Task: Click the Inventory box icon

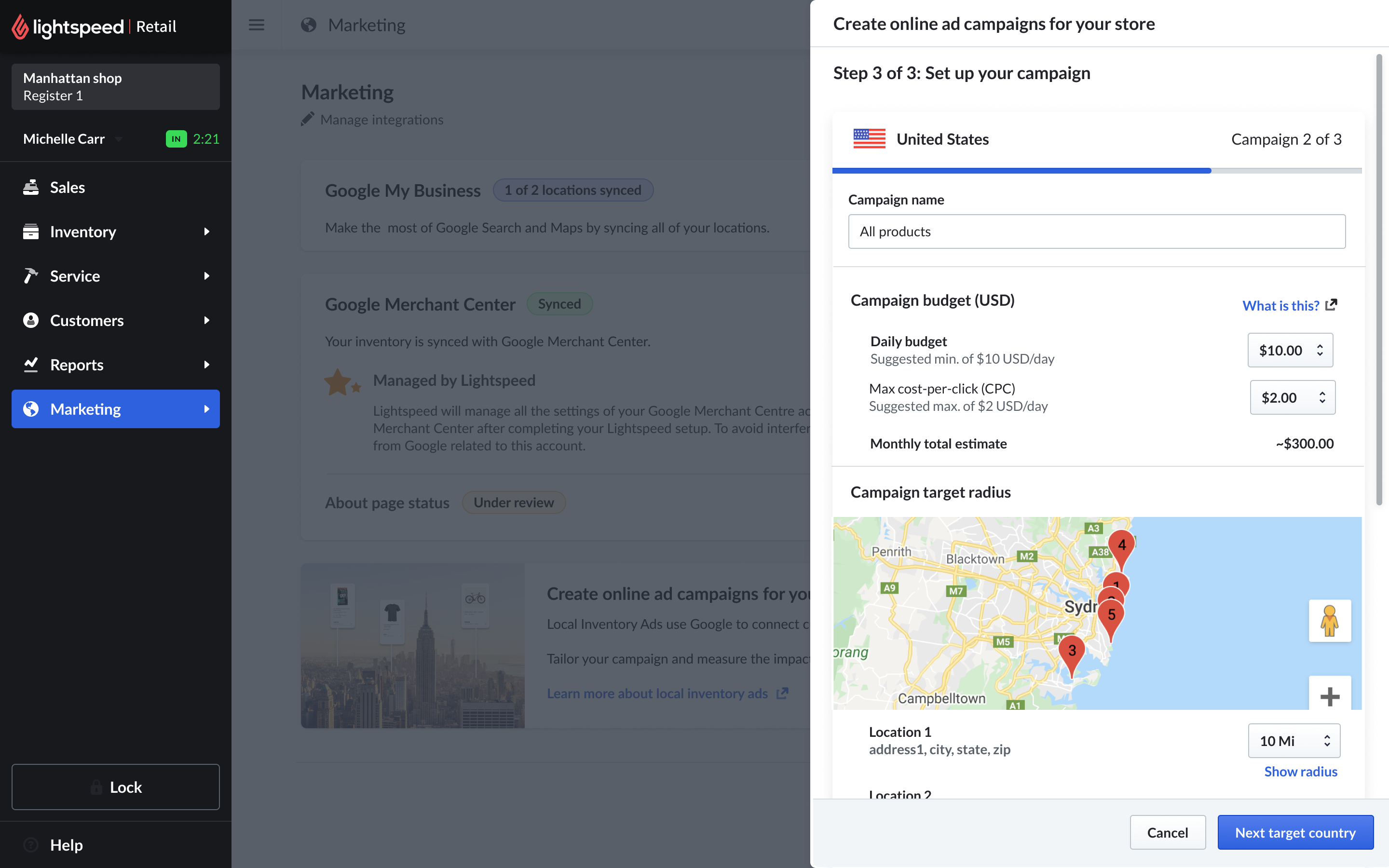Action: [31, 231]
